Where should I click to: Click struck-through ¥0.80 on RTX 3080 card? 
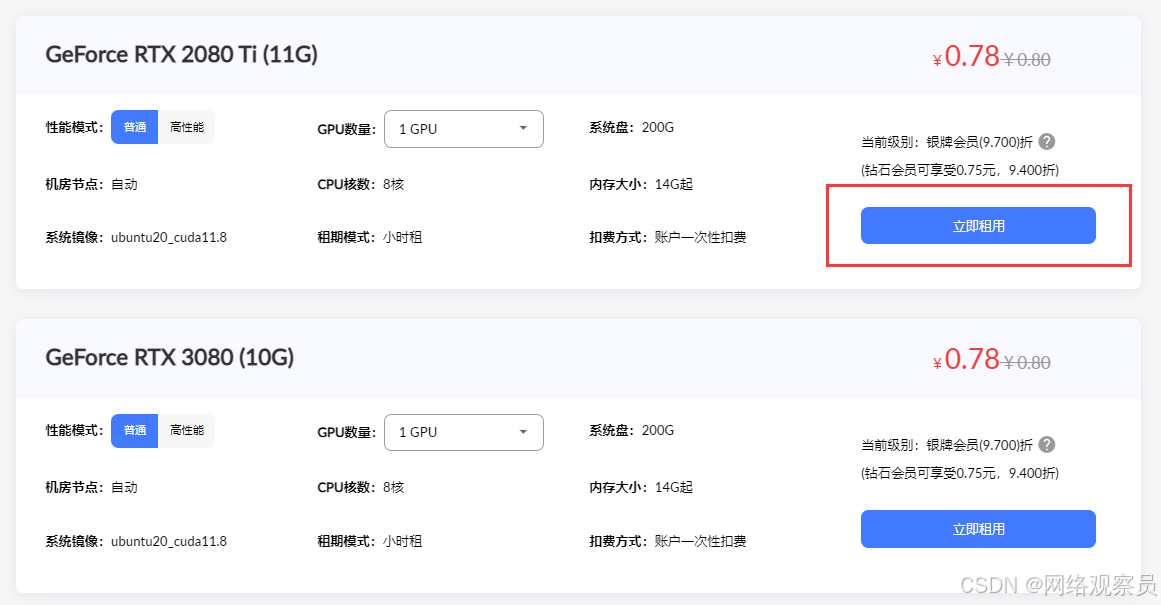click(x=1026, y=362)
